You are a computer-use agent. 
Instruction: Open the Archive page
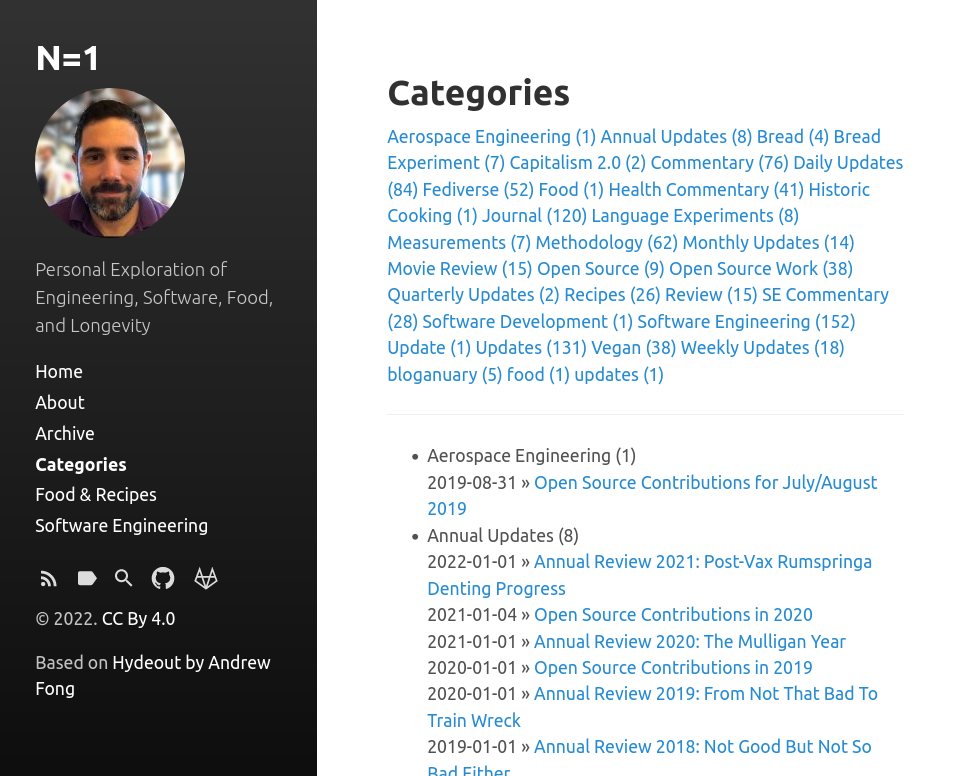pyautogui.click(x=65, y=434)
